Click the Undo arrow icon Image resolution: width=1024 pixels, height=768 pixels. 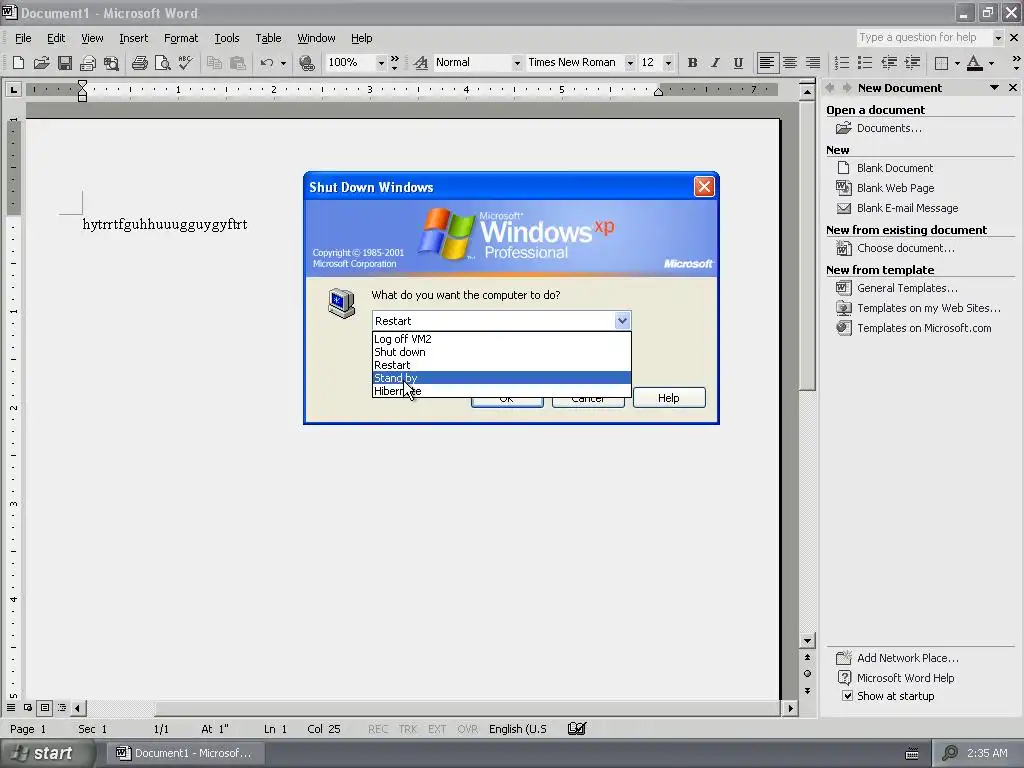[266, 63]
